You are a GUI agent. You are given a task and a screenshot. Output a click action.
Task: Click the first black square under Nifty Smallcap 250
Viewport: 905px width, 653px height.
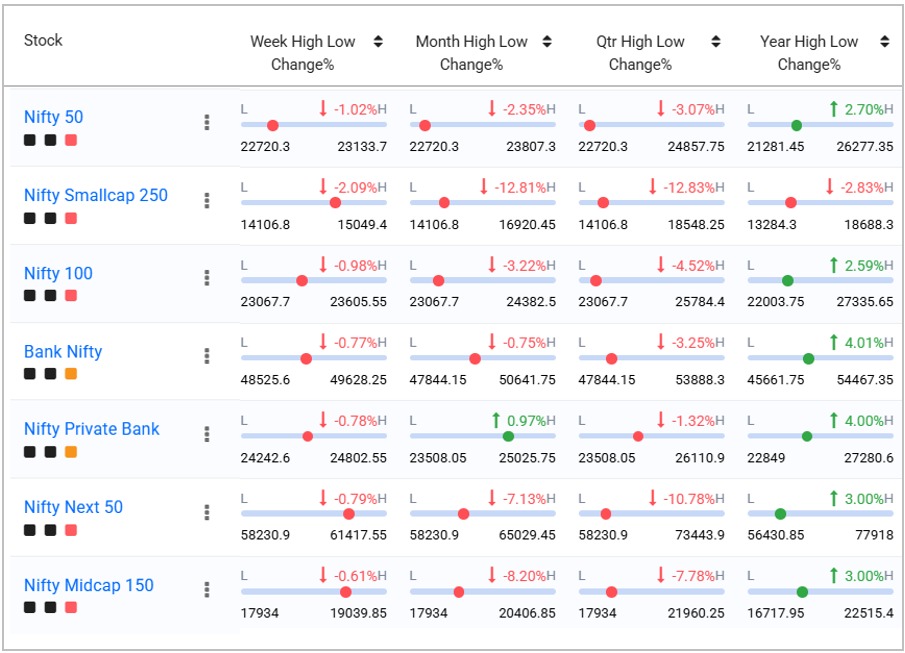(30, 218)
